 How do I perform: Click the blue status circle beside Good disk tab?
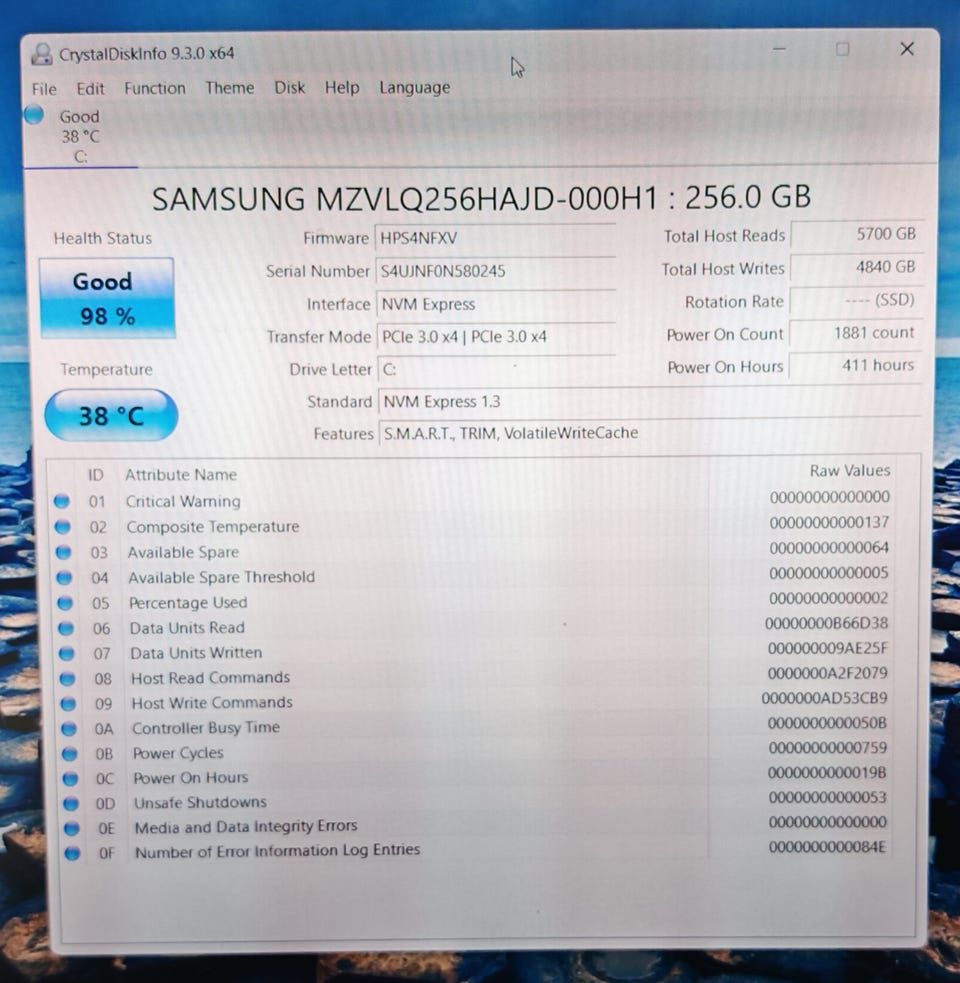(34, 115)
